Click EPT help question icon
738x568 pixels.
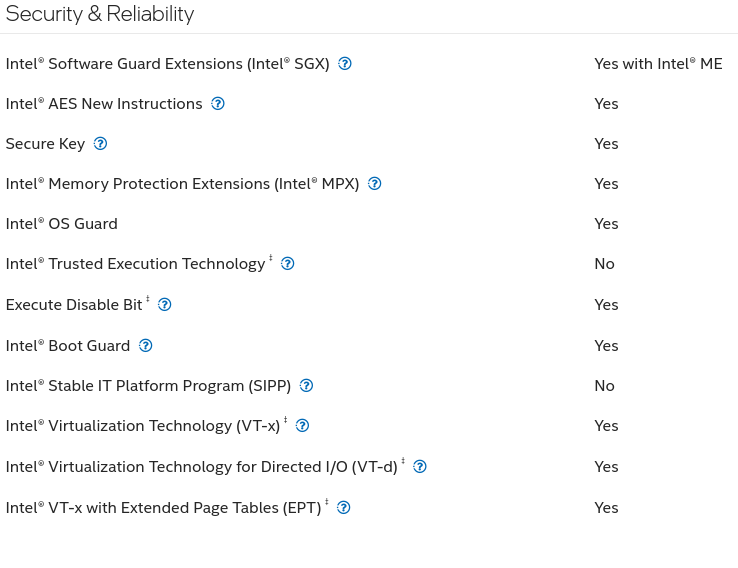coord(344,507)
